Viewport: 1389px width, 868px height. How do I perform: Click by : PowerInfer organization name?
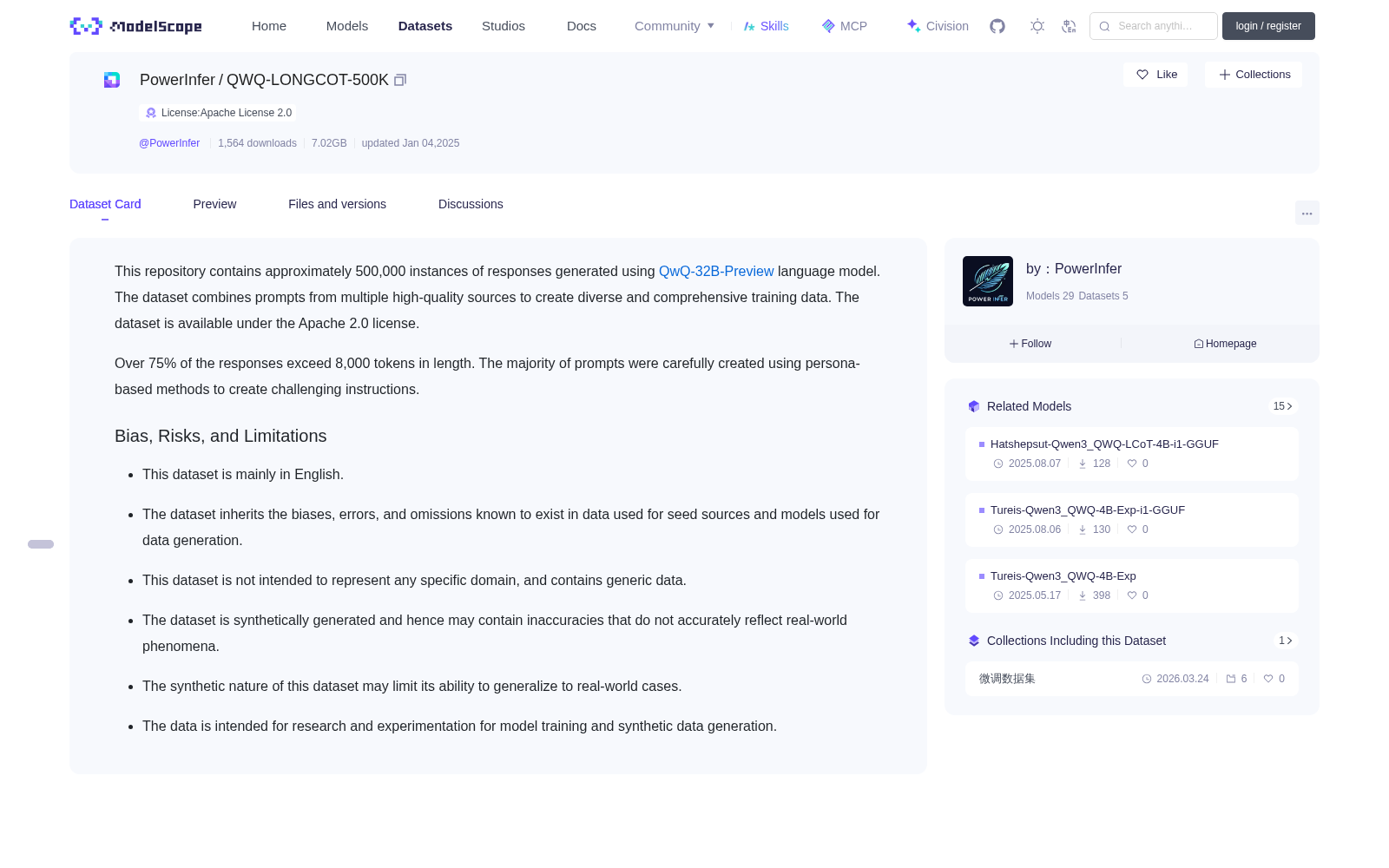tap(1074, 269)
